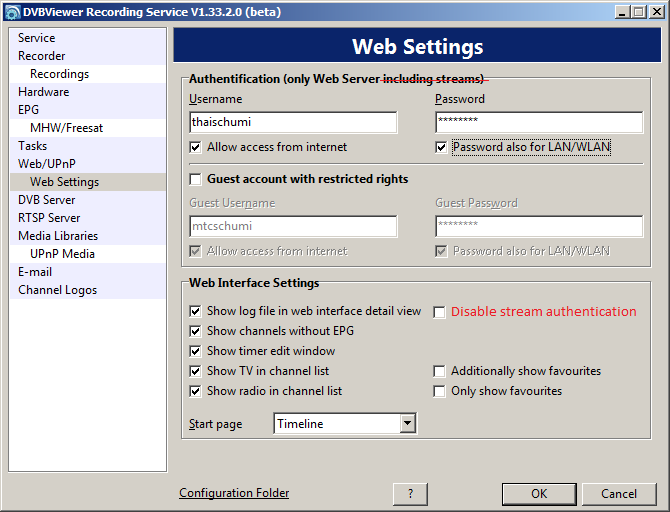Toggle Show channels without EPG
The image size is (670, 512).
196,331
